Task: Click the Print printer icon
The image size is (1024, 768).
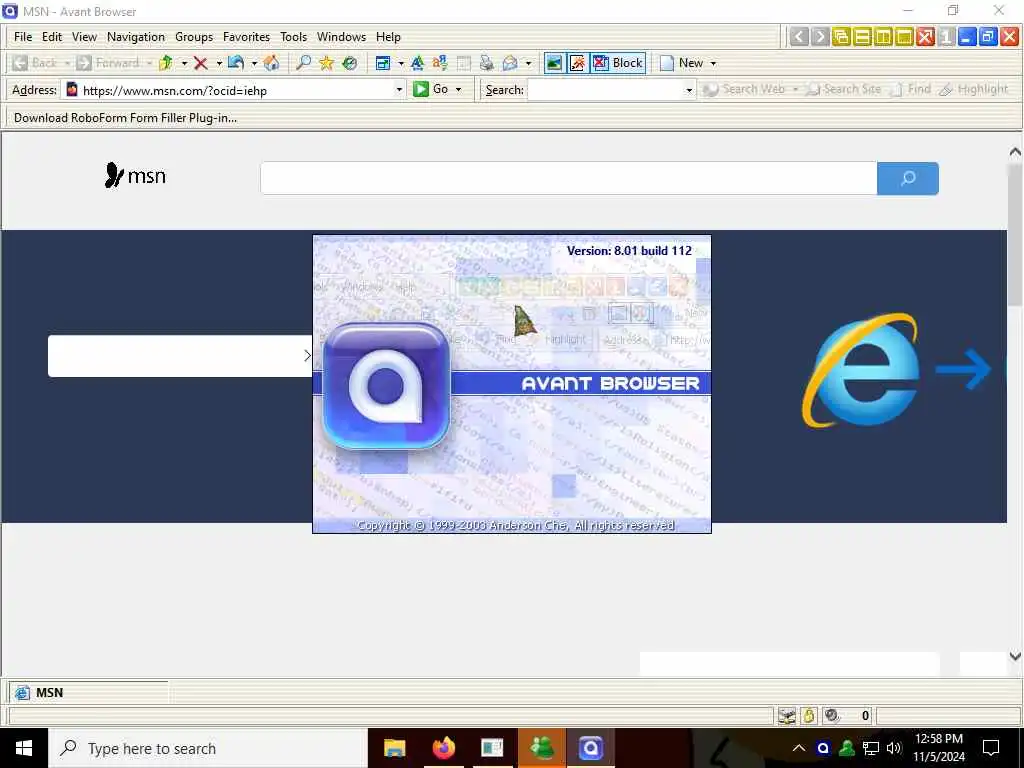Action: click(x=487, y=63)
